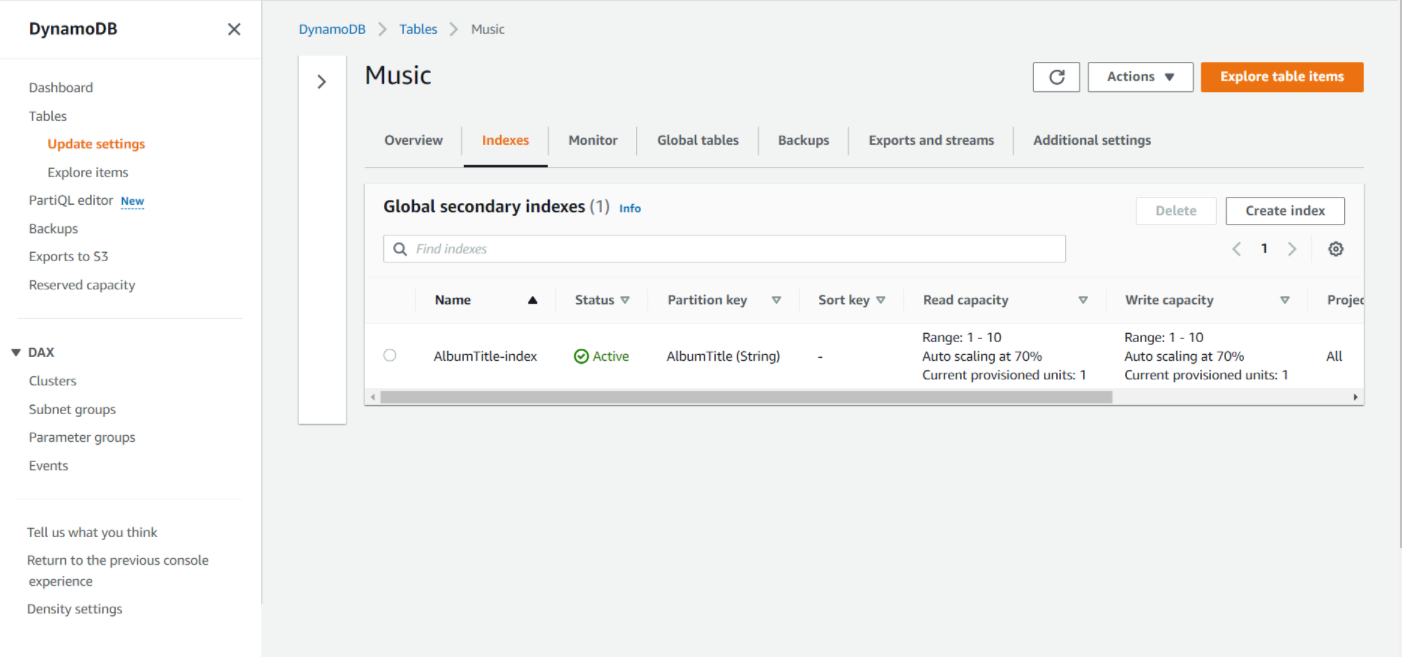The width and height of the screenshot is (1402, 657).
Task: Click the Find indexes search field
Action: coord(724,249)
